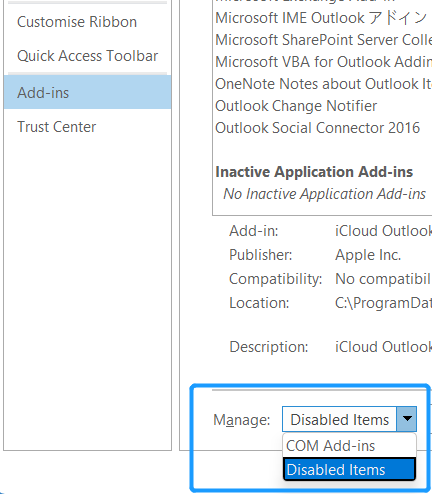432x494 pixels.
Task: Choose COM Add-ins from Manage list
Action: tap(349, 446)
